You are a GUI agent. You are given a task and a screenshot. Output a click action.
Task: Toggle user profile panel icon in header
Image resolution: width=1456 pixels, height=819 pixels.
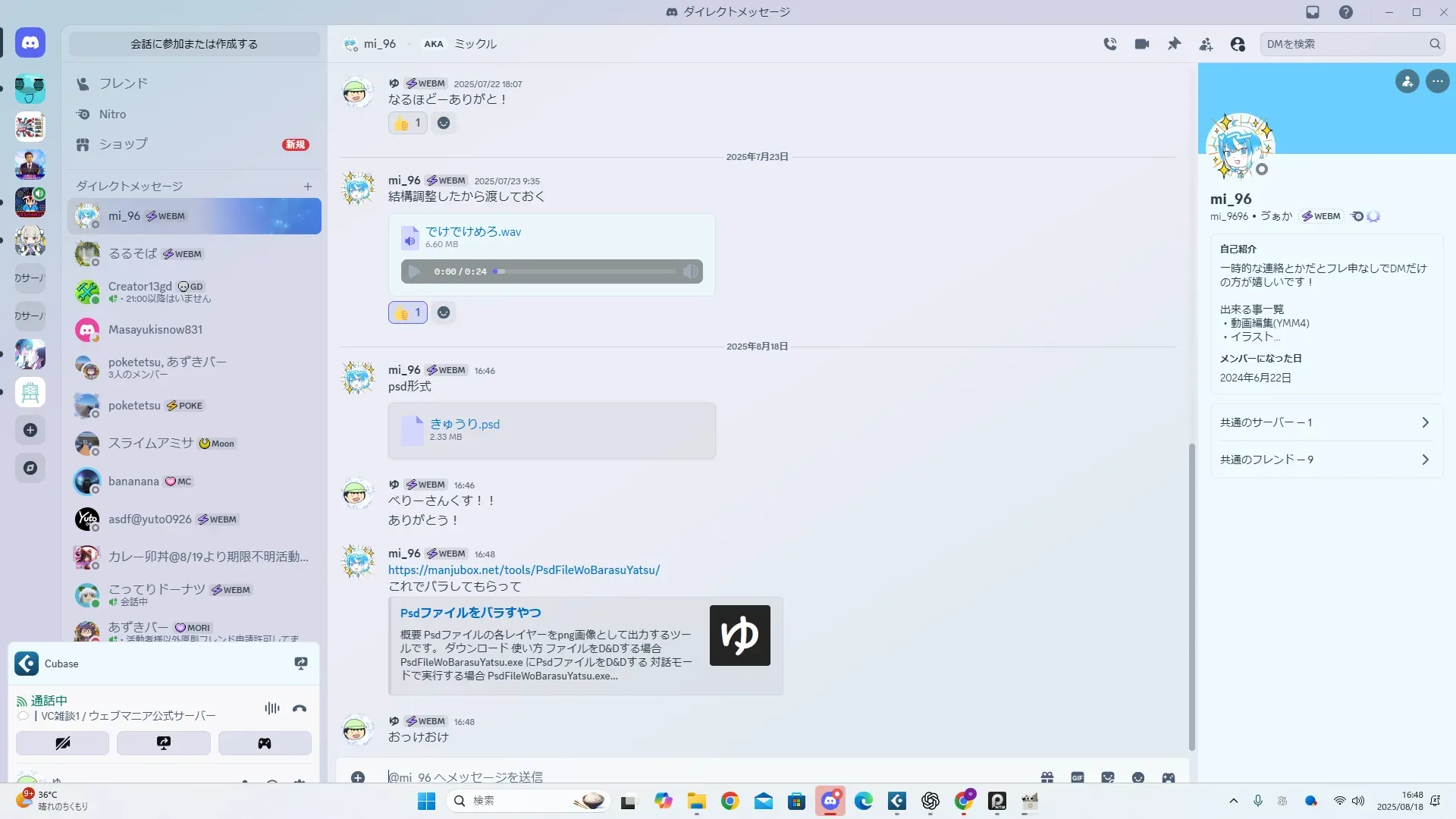tap(1238, 44)
